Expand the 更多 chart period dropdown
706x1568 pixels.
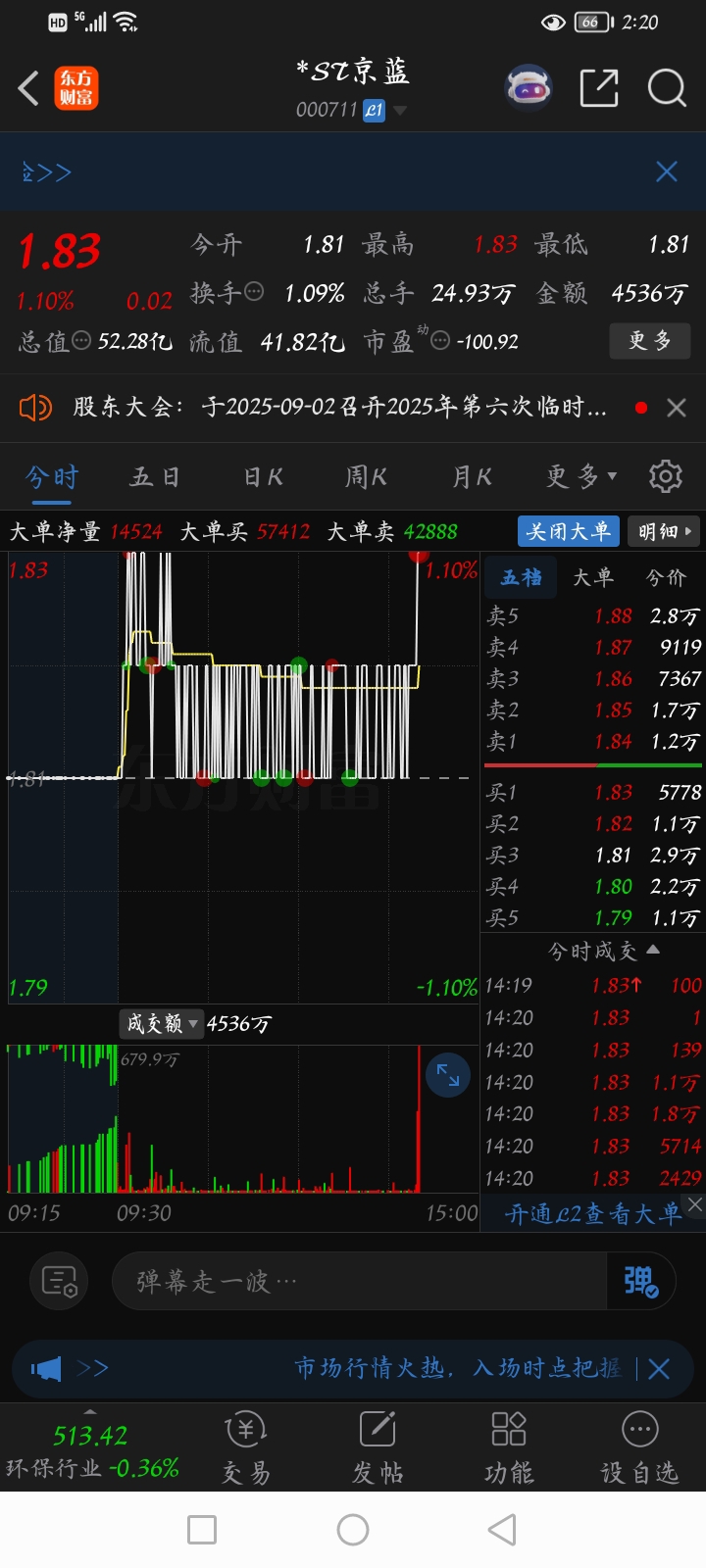[581, 477]
